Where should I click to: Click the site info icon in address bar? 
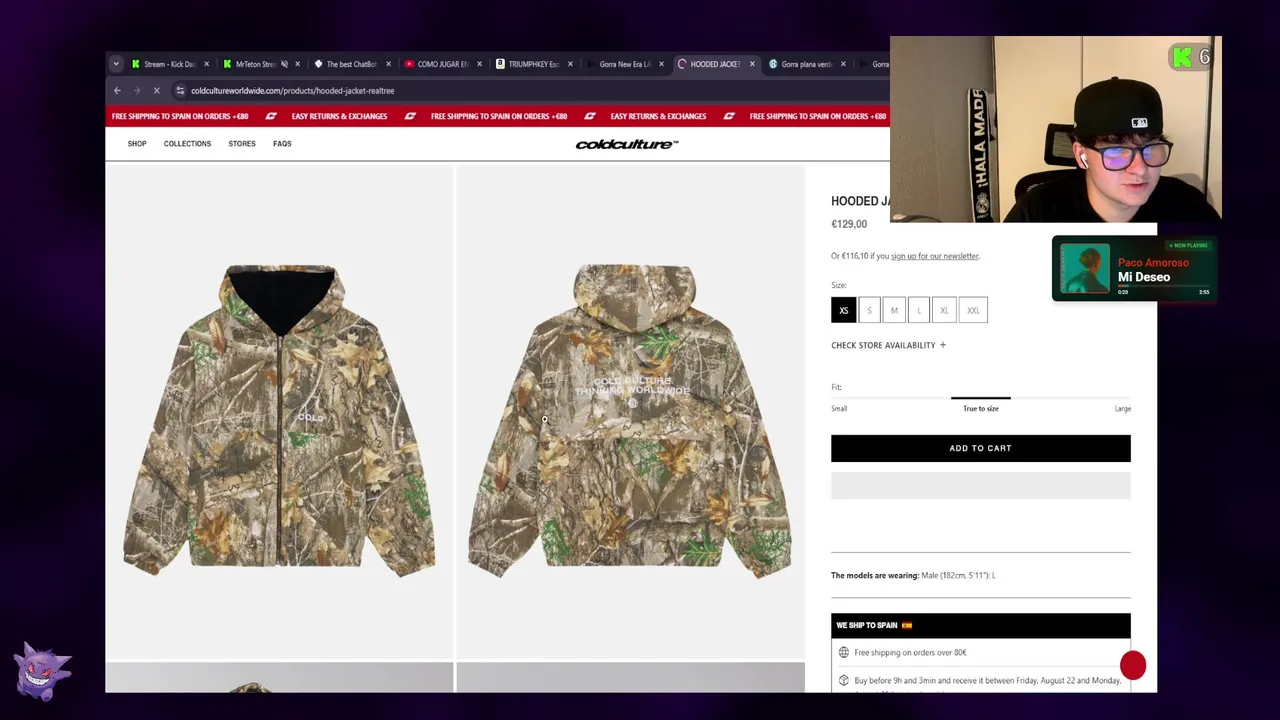(x=180, y=91)
